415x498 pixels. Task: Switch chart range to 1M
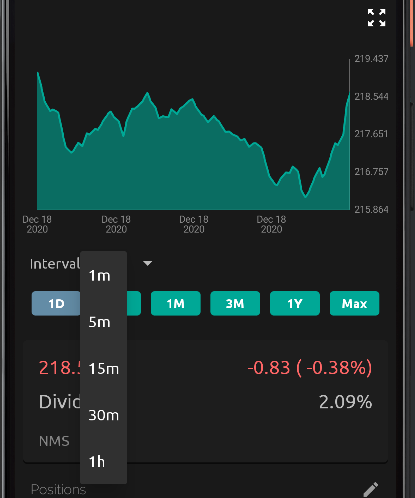[x=176, y=303]
